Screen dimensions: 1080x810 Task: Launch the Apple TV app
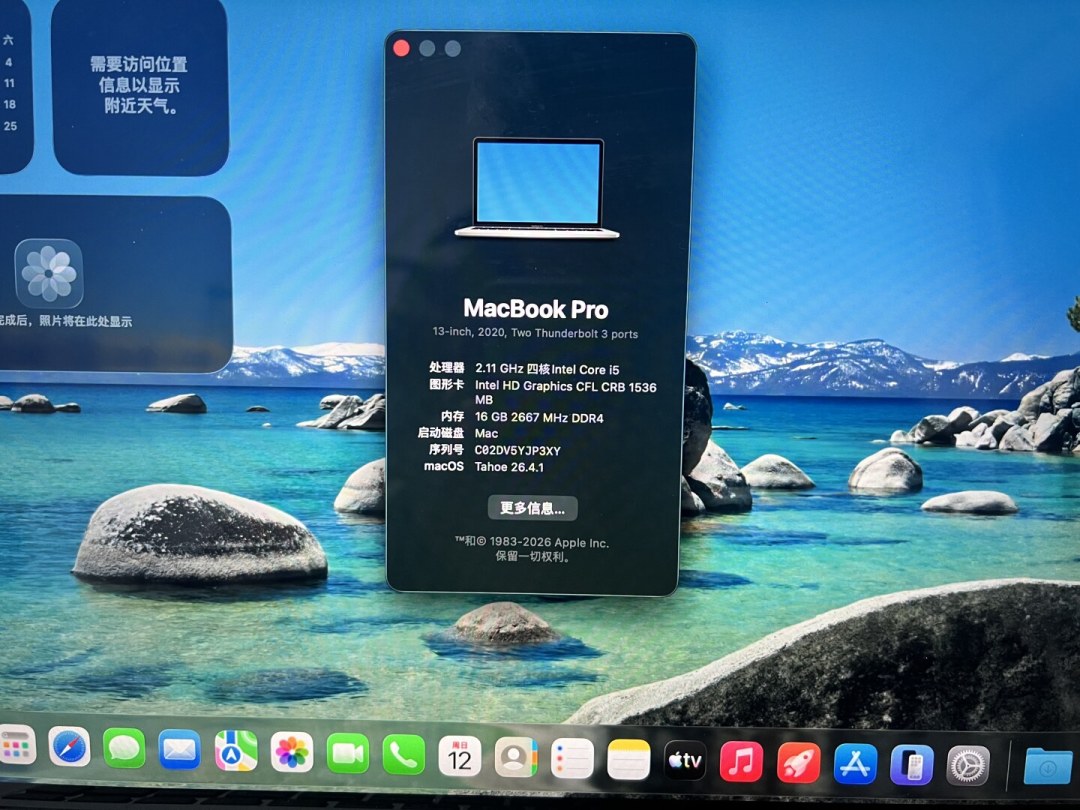point(685,761)
